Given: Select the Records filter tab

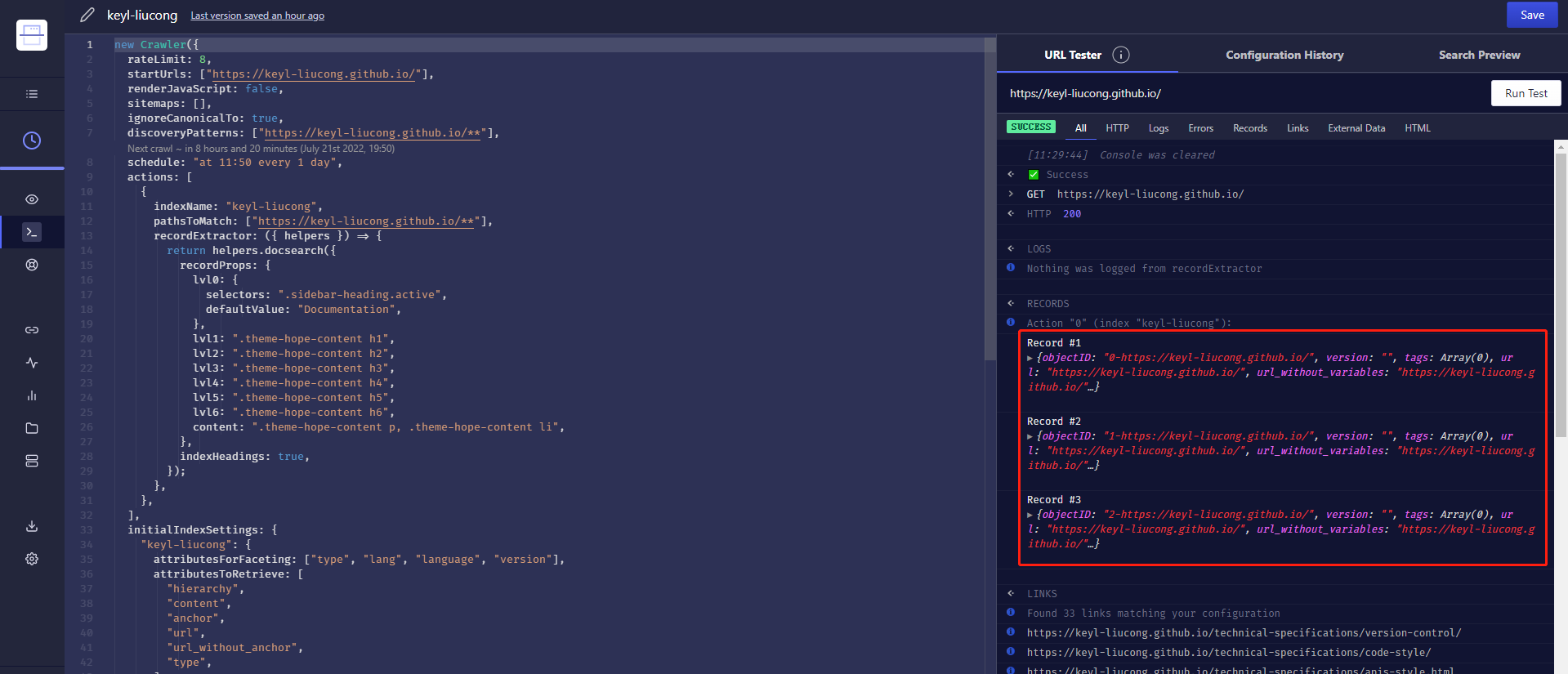Looking at the screenshot, I should [1250, 128].
